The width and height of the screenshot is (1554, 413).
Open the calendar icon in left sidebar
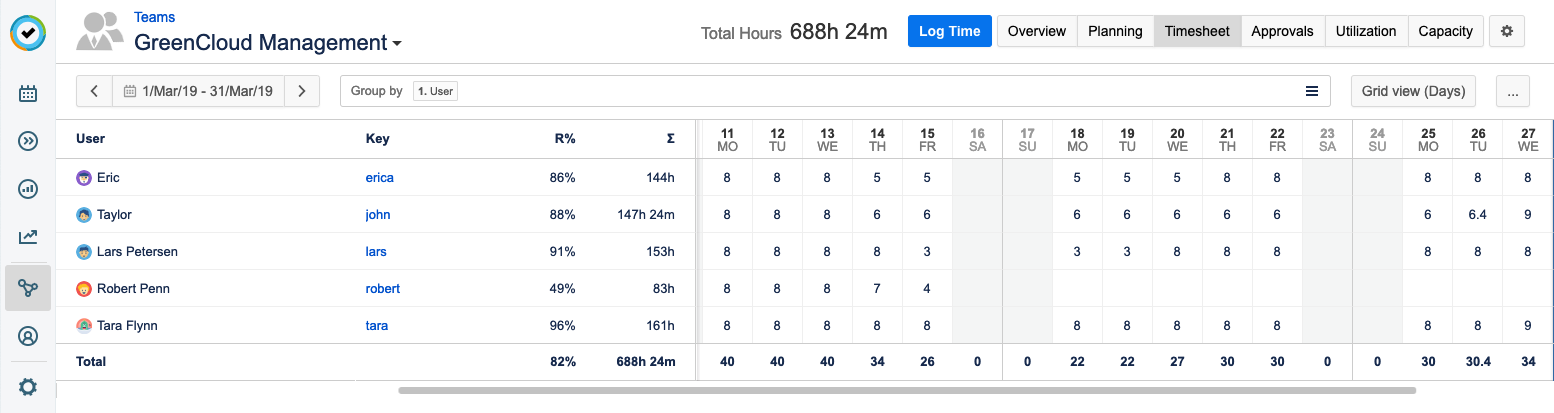[x=28, y=94]
